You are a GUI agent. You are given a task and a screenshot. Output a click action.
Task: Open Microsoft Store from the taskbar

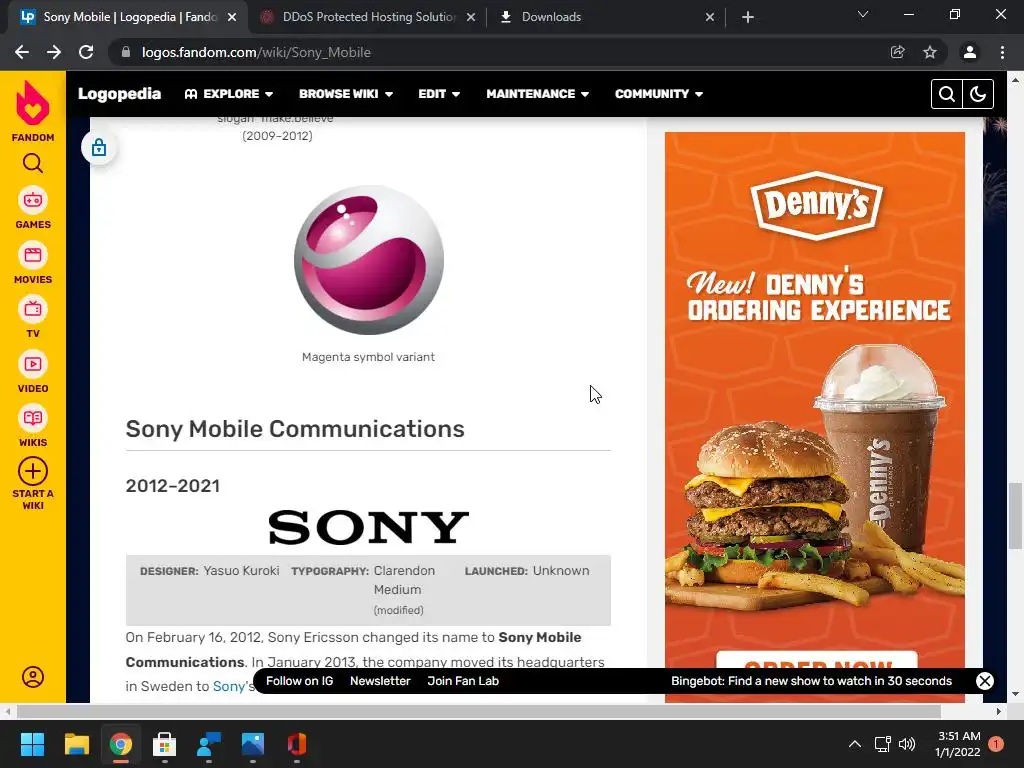tap(165, 744)
